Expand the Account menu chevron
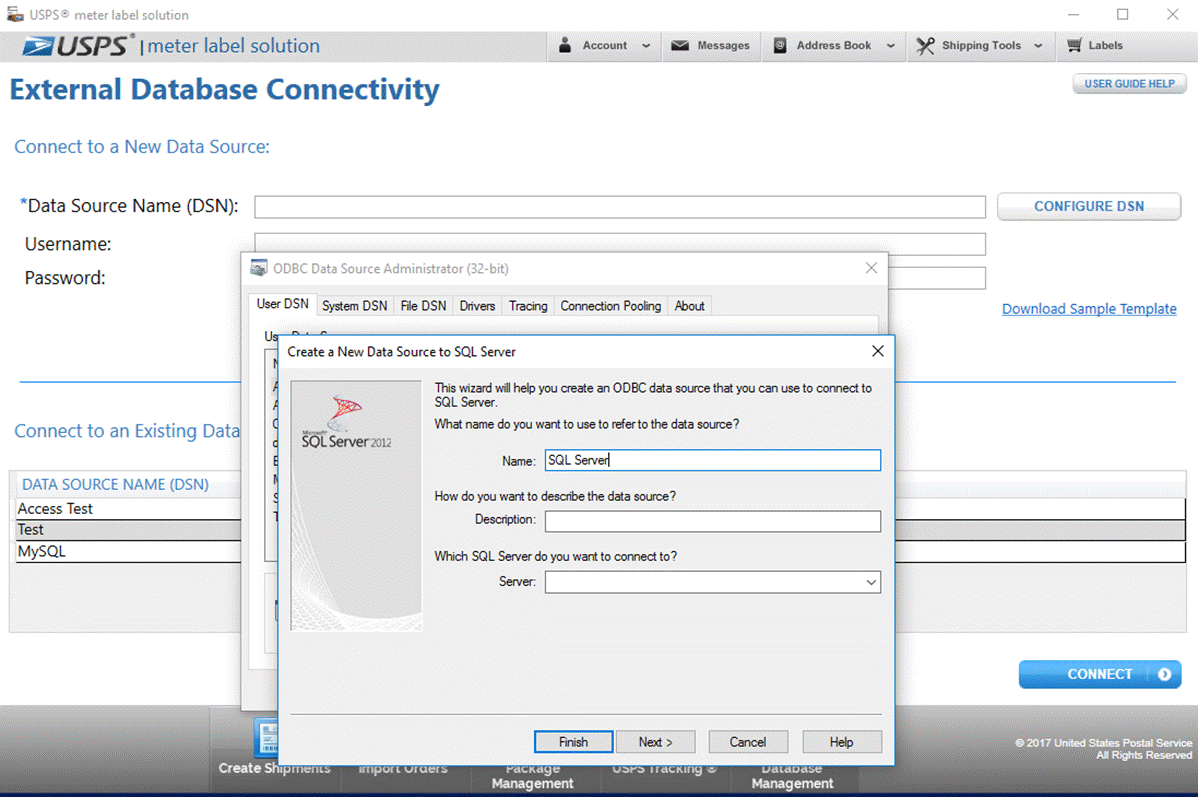The width and height of the screenshot is (1198, 797). click(x=646, y=46)
